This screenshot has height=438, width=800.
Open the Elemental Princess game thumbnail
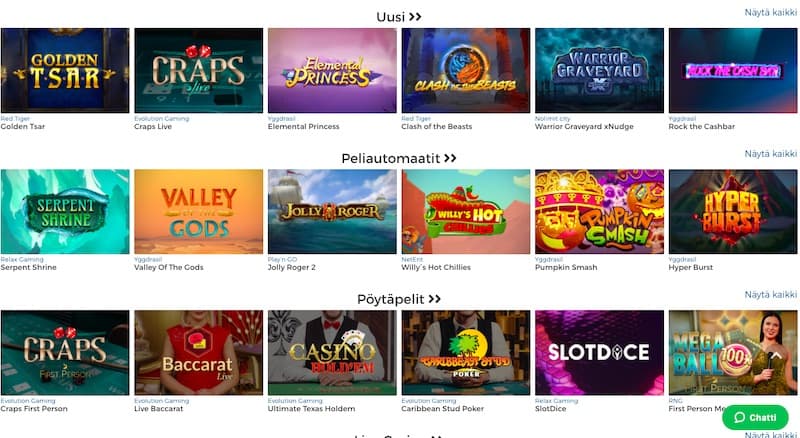pyautogui.click(x=332, y=70)
